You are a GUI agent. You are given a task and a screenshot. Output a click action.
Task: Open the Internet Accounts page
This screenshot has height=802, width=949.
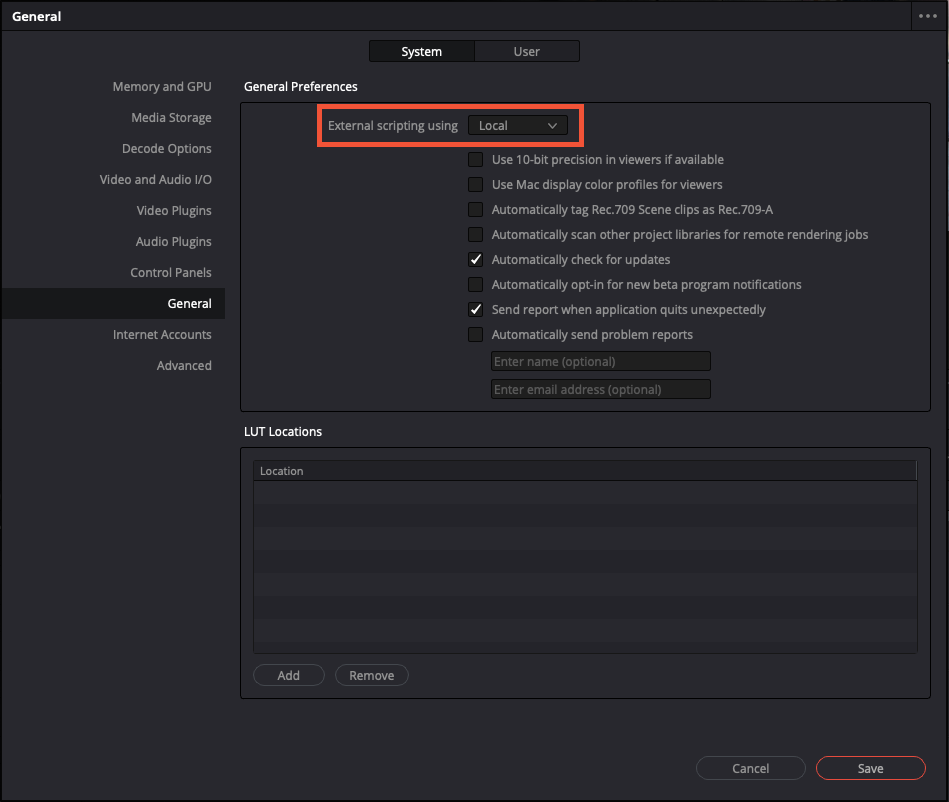coord(162,334)
